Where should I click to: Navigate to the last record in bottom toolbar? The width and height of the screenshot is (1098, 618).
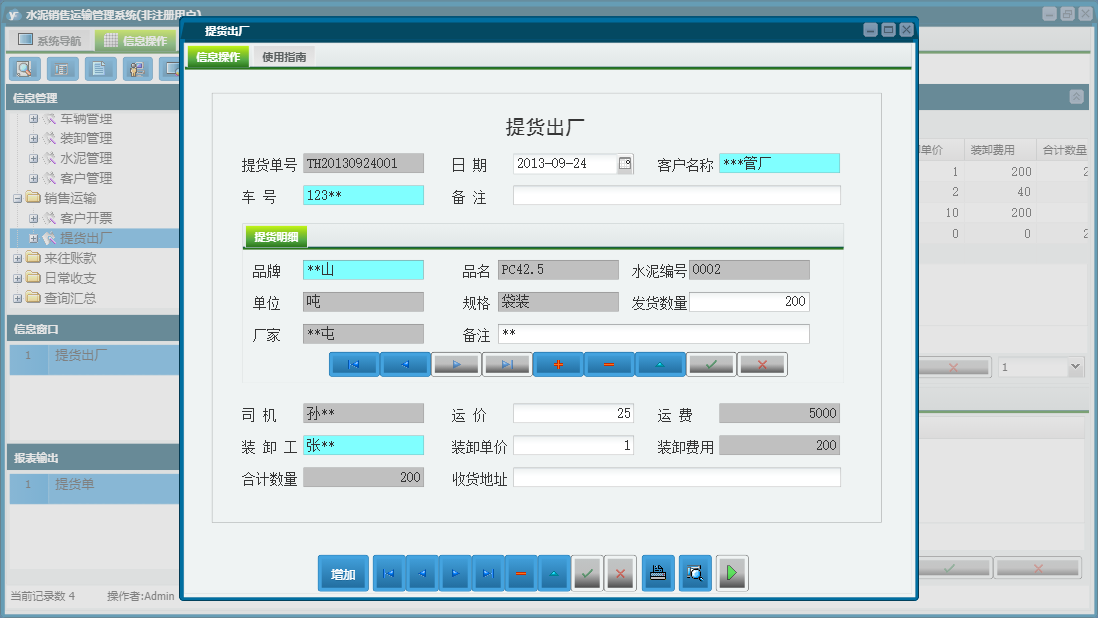pyautogui.click(x=488, y=573)
